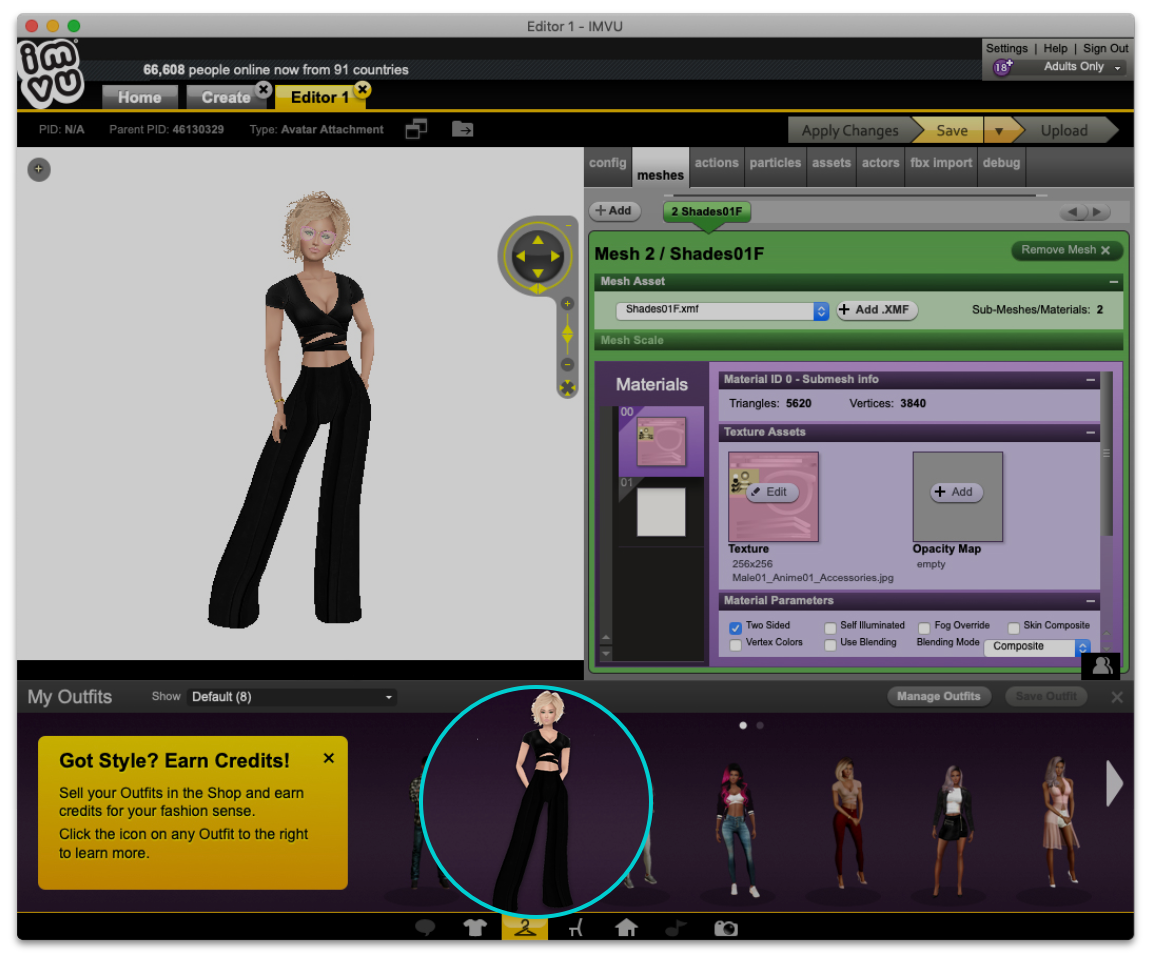The width and height of the screenshot is (1152, 960).
Task: Show the next outfits with the right arrow
Action: (x=1114, y=784)
